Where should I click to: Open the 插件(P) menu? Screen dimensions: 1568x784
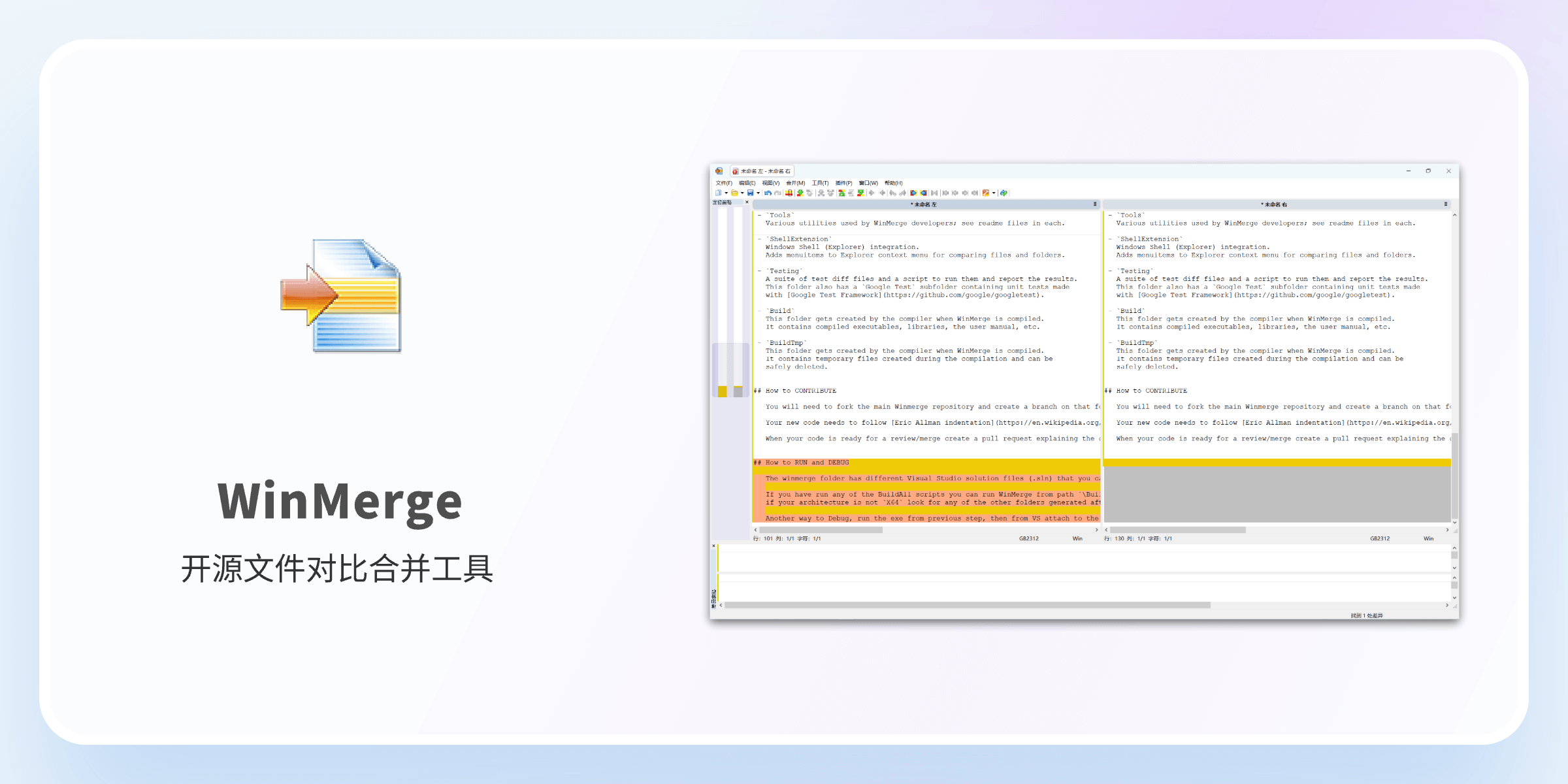point(843,184)
